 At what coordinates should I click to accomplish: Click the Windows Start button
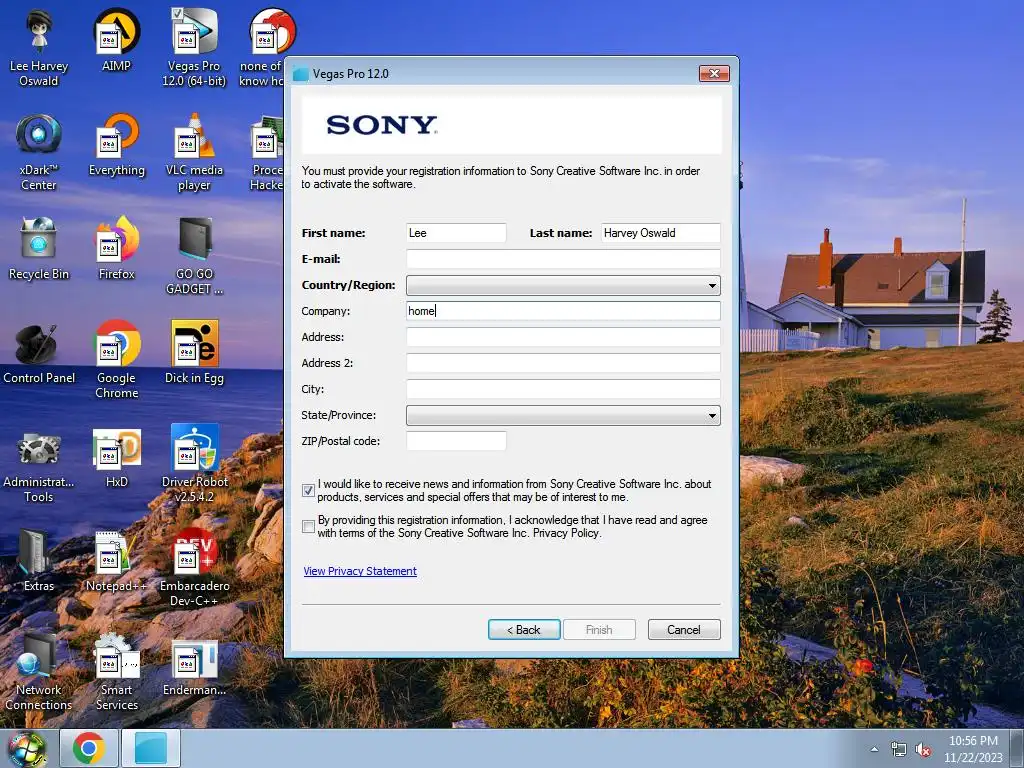coord(27,748)
